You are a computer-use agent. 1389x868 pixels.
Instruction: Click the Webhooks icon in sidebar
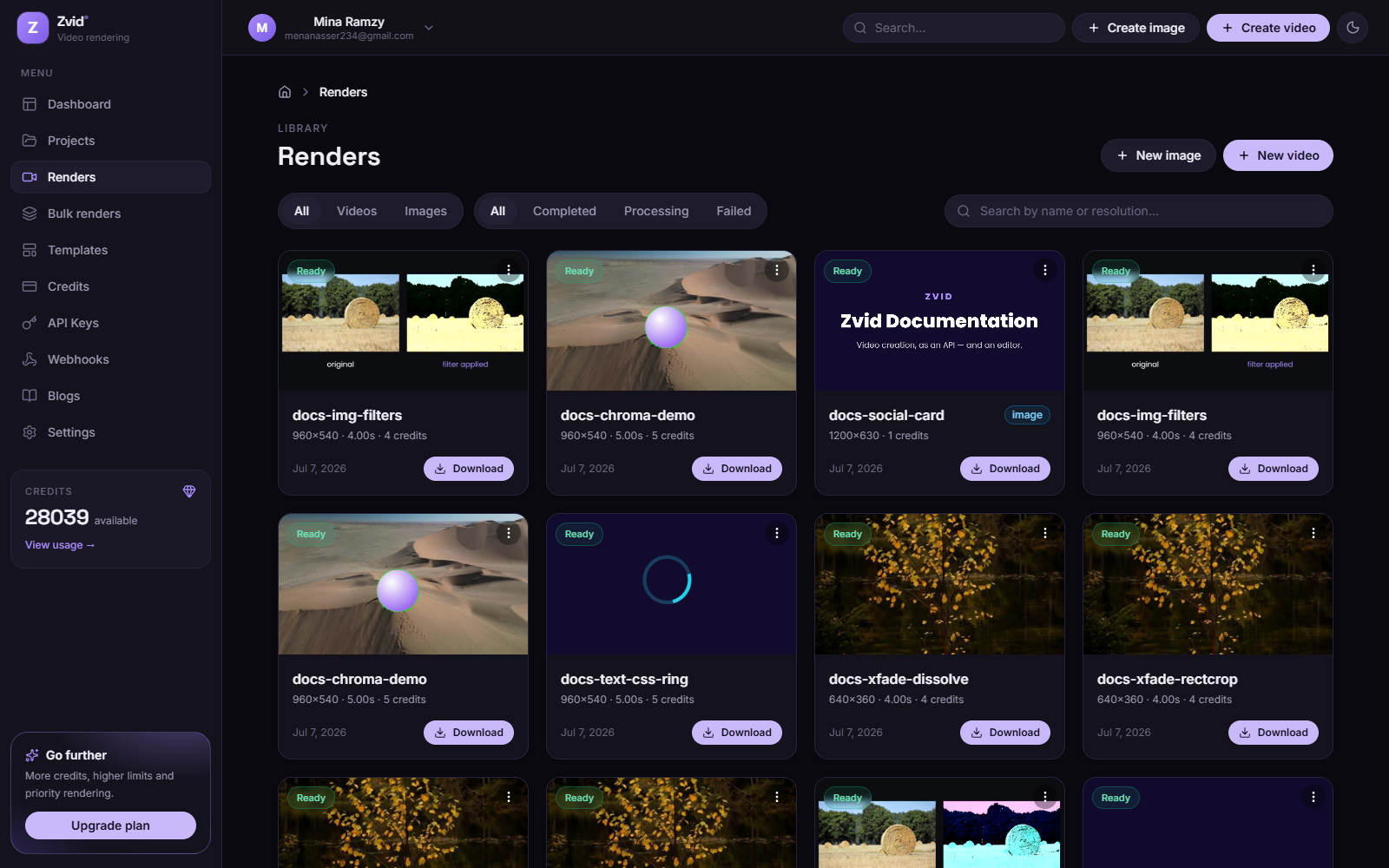tap(30, 359)
